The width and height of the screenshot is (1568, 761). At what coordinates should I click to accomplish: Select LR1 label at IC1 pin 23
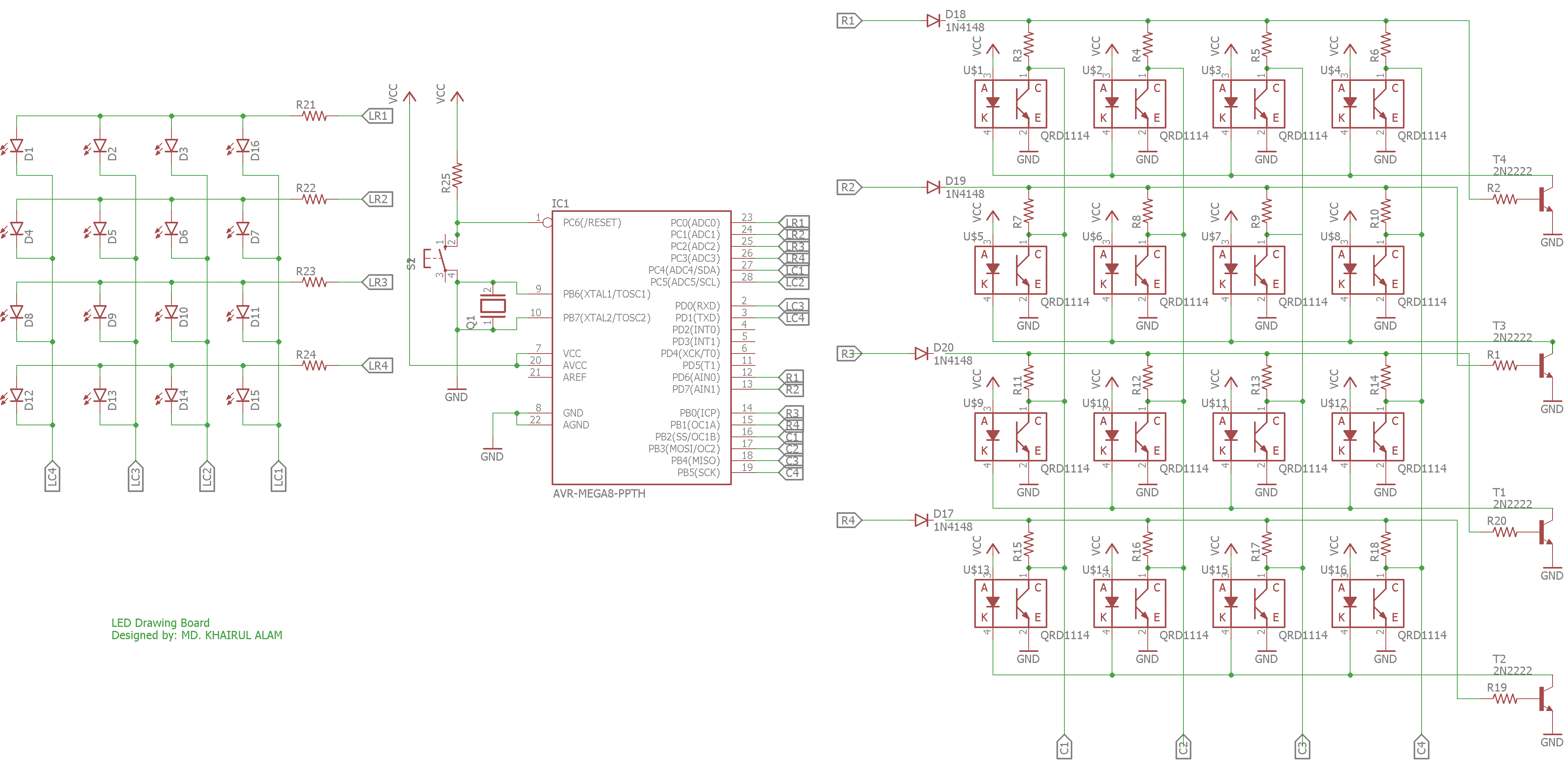795,223
